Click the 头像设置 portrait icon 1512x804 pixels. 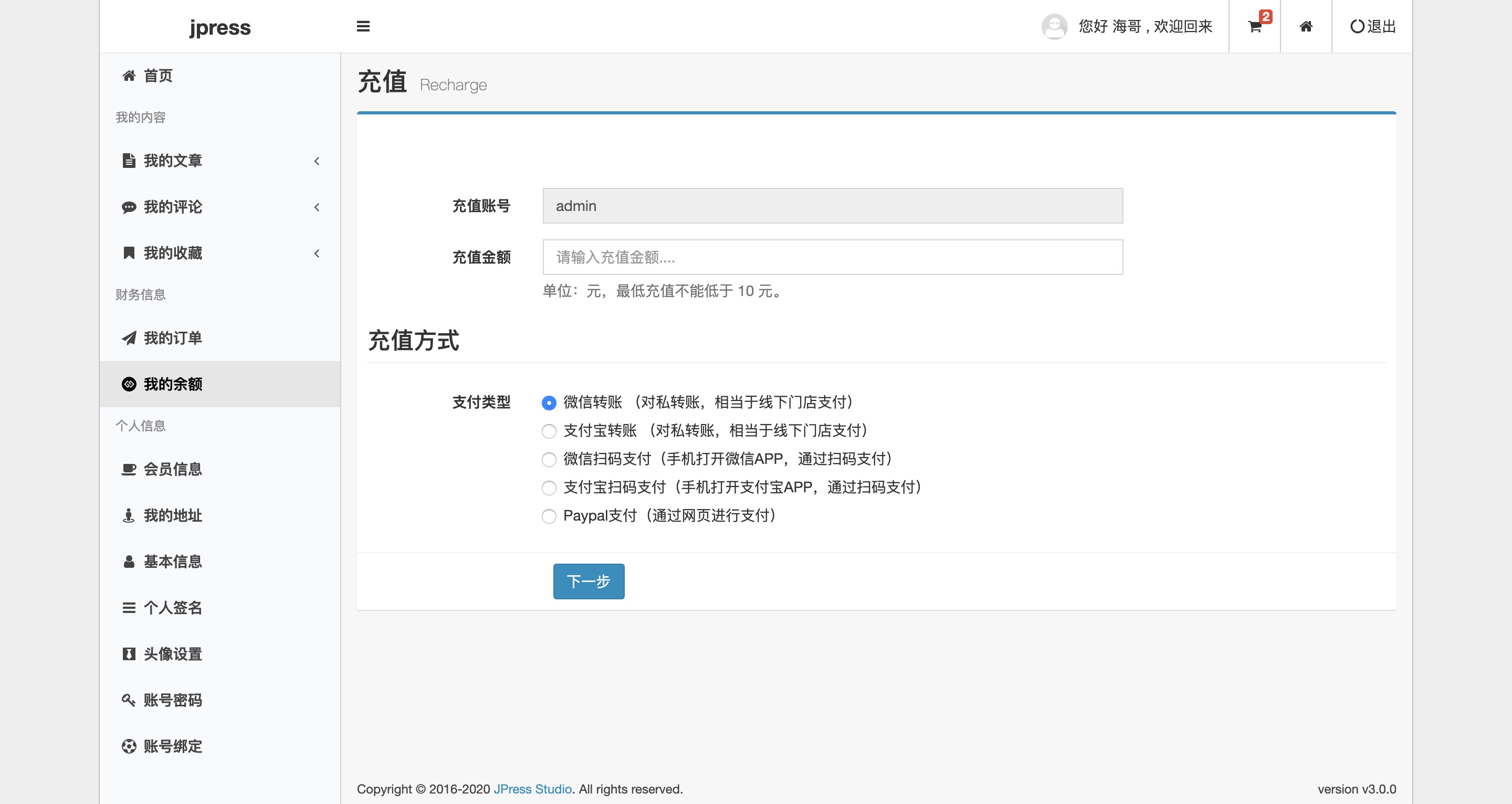129,654
